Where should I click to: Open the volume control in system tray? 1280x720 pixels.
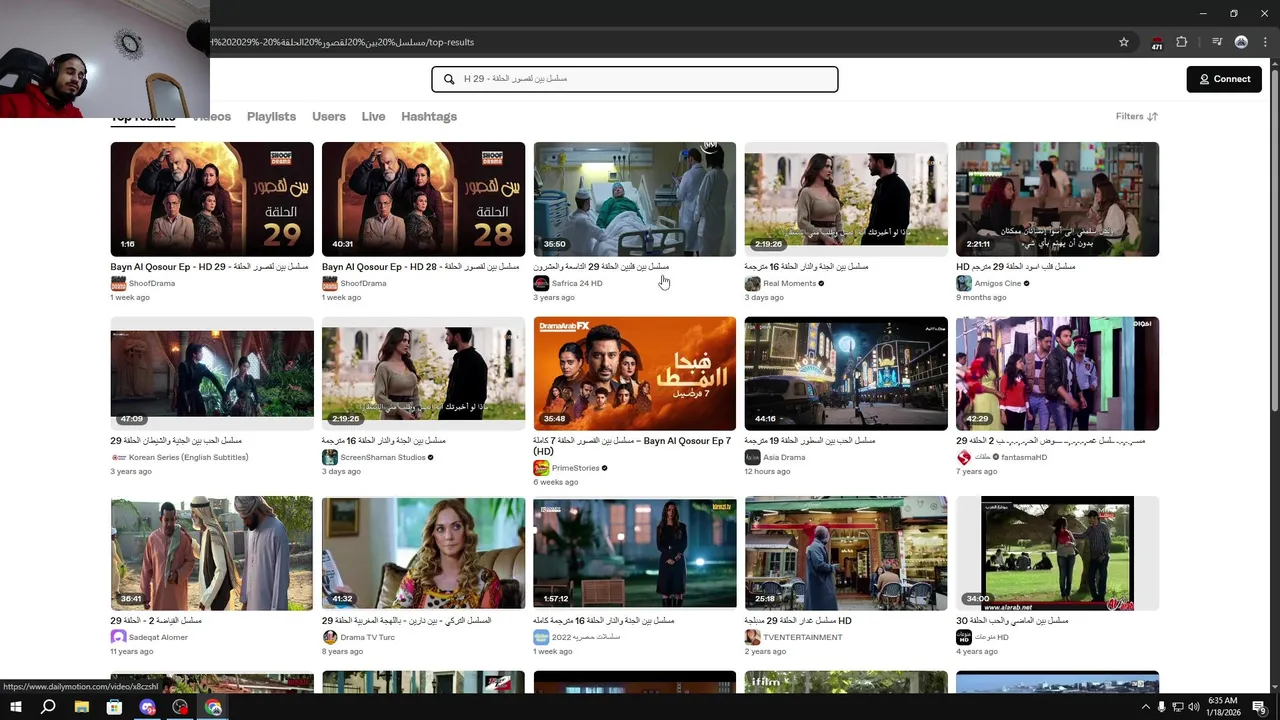tap(1193, 707)
